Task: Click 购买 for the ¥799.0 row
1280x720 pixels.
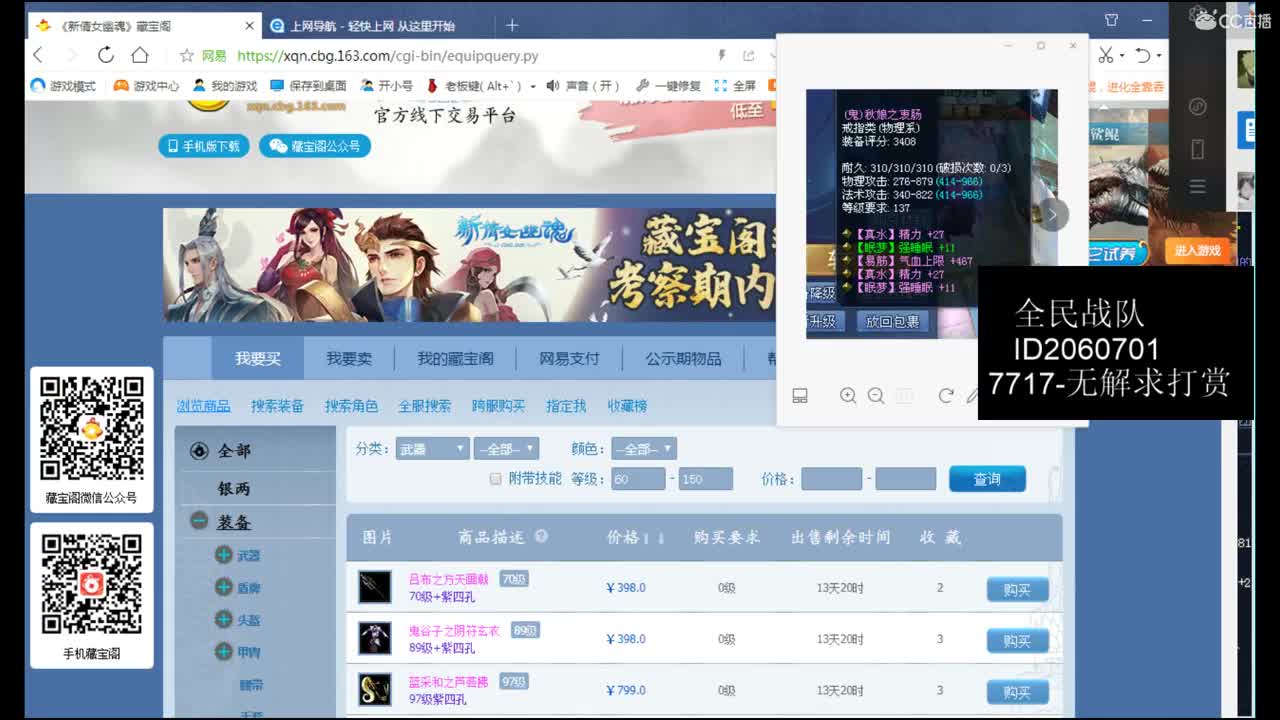Action: click(x=1017, y=692)
